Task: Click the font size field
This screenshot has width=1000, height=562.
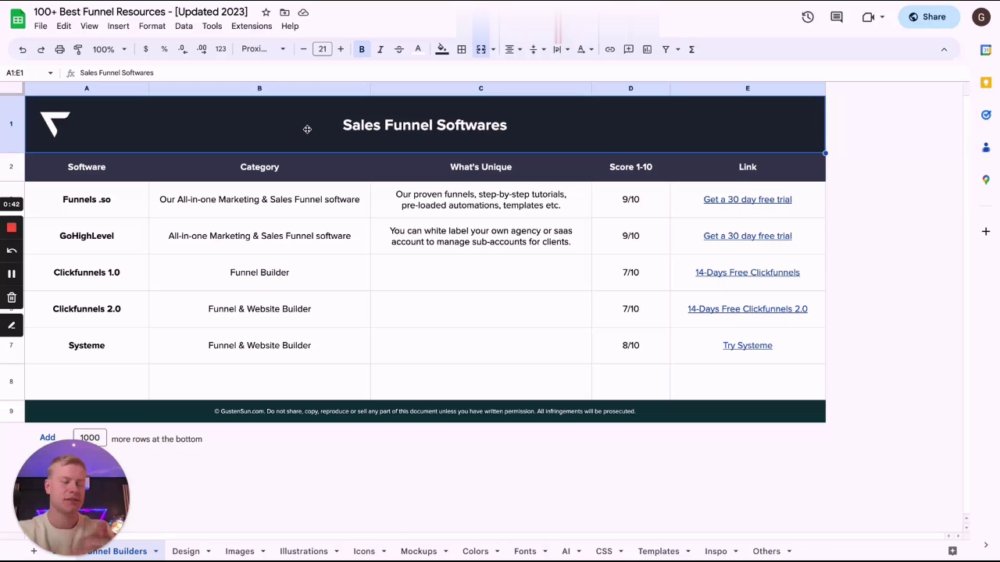Action: coord(322,49)
